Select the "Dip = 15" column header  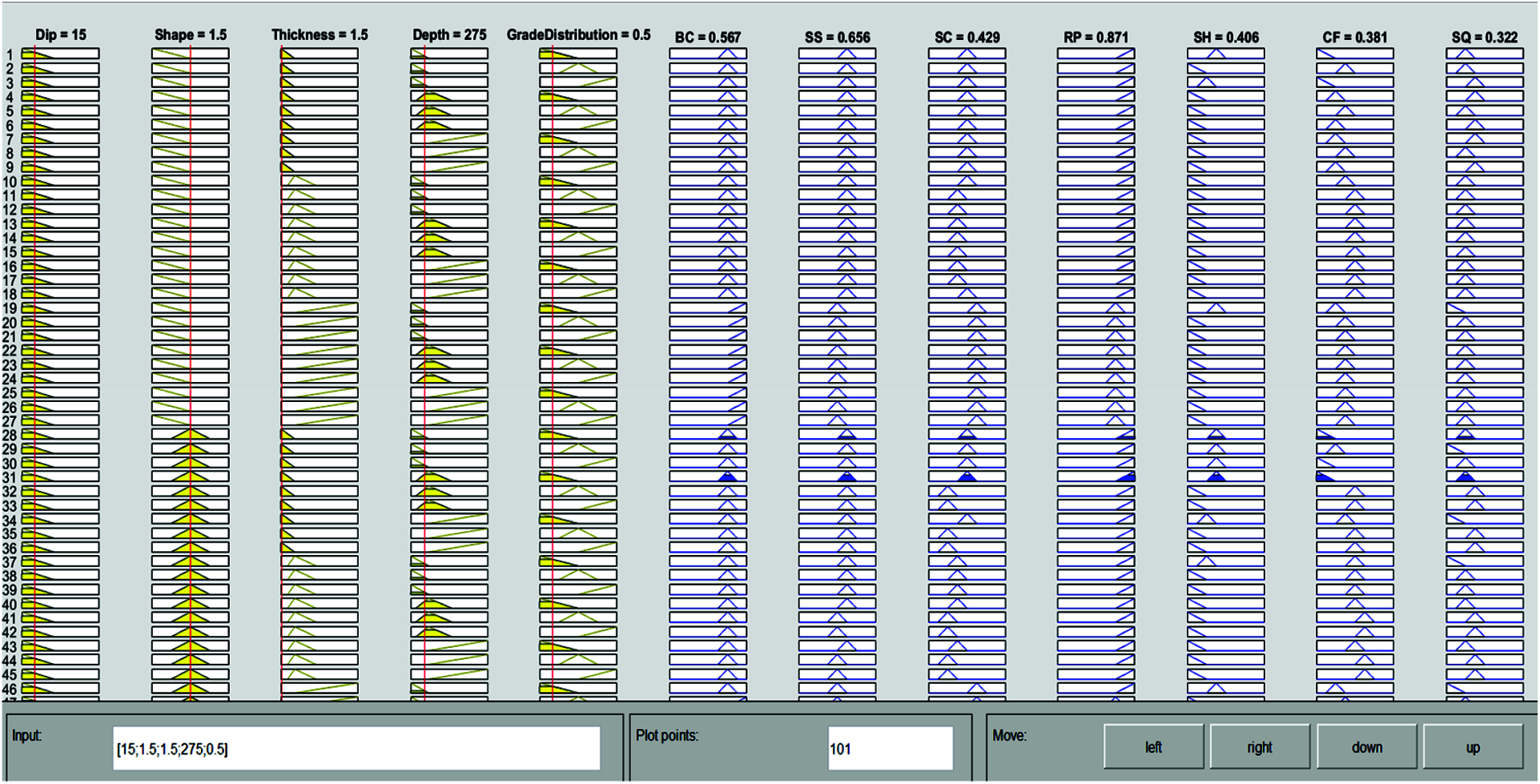tap(61, 34)
